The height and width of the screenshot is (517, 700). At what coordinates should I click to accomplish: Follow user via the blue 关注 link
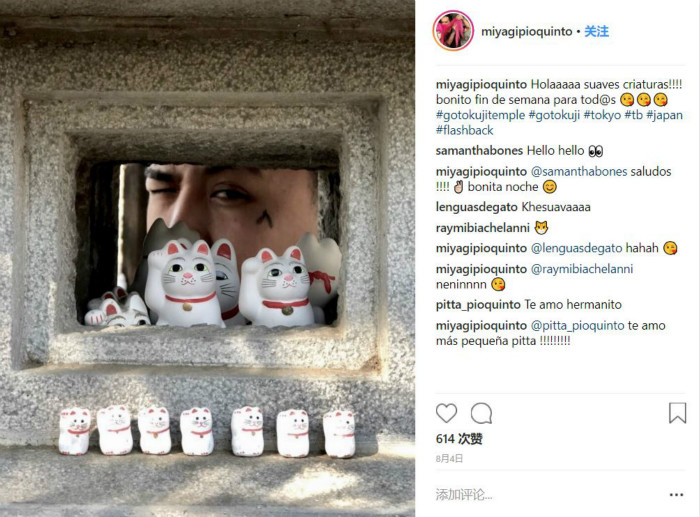coord(596,31)
